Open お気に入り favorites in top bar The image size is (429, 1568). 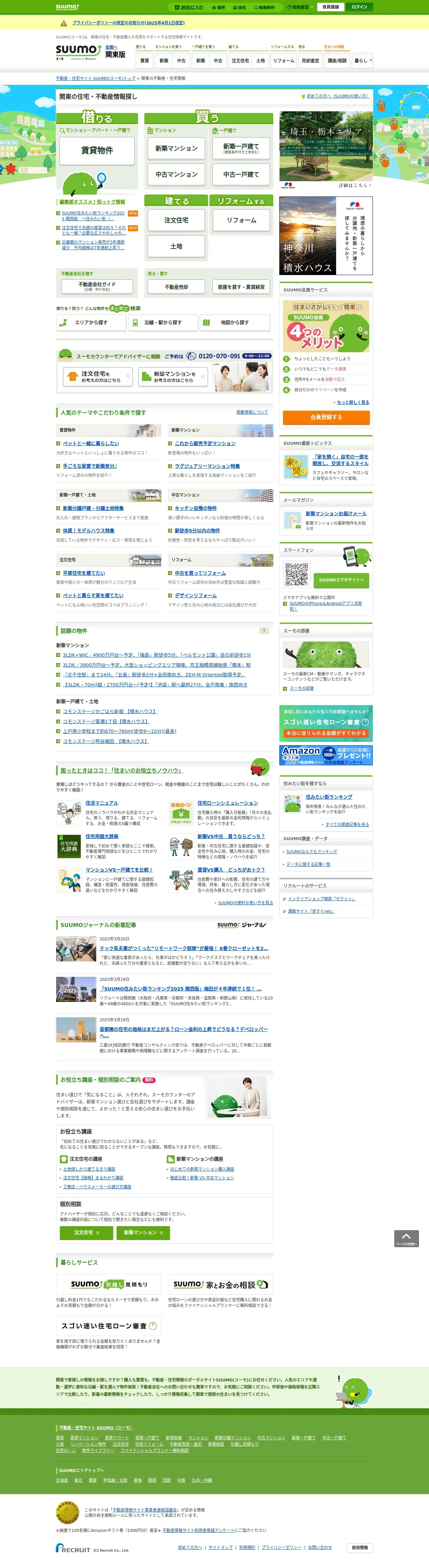click(189, 7)
